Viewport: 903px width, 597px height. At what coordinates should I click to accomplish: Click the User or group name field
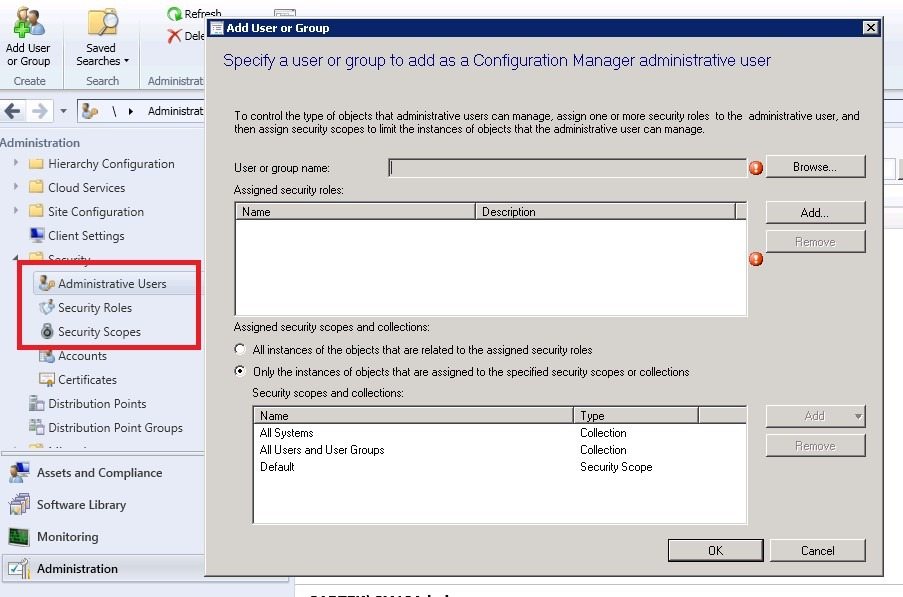567,168
